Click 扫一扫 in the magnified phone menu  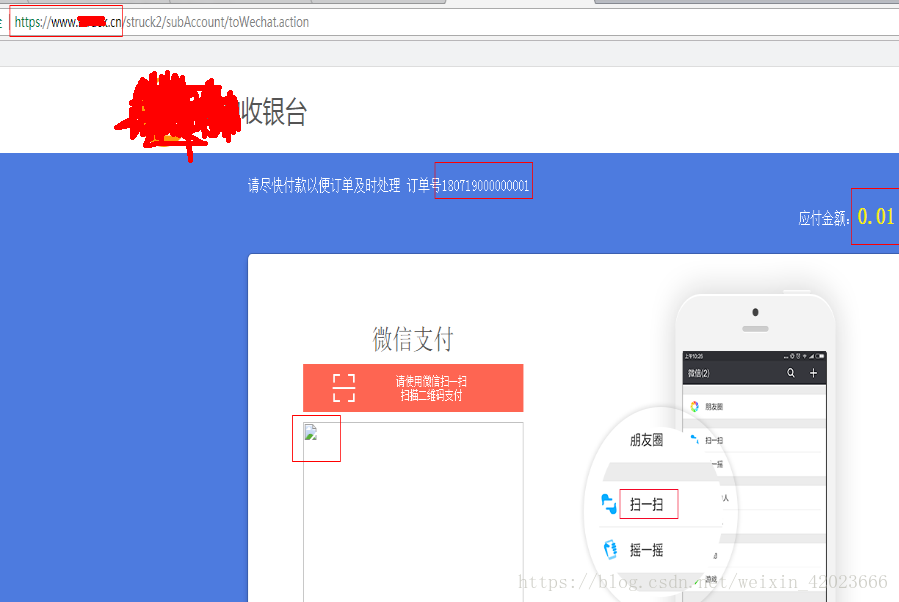(x=647, y=505)
